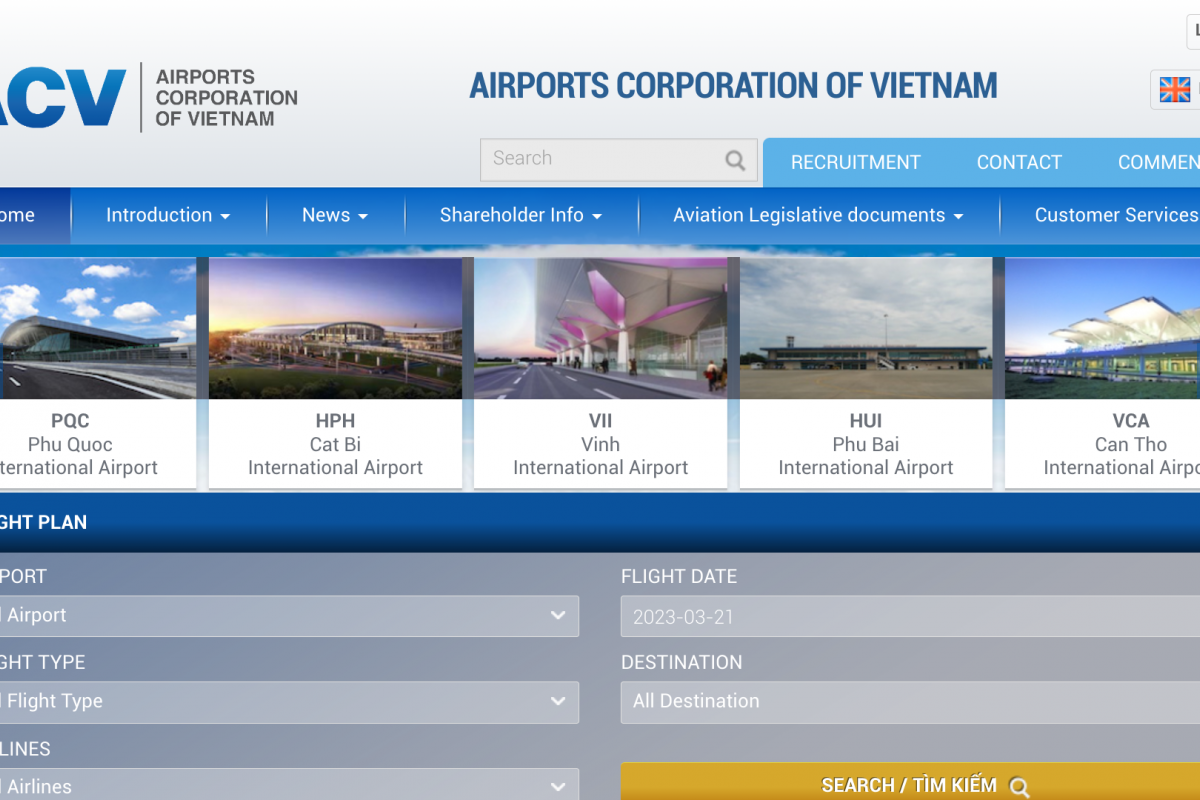This screenshot has width=1200, height=800.
Task: Open the Contact page
Action: pyautogui.click(x=1019, y=162)
